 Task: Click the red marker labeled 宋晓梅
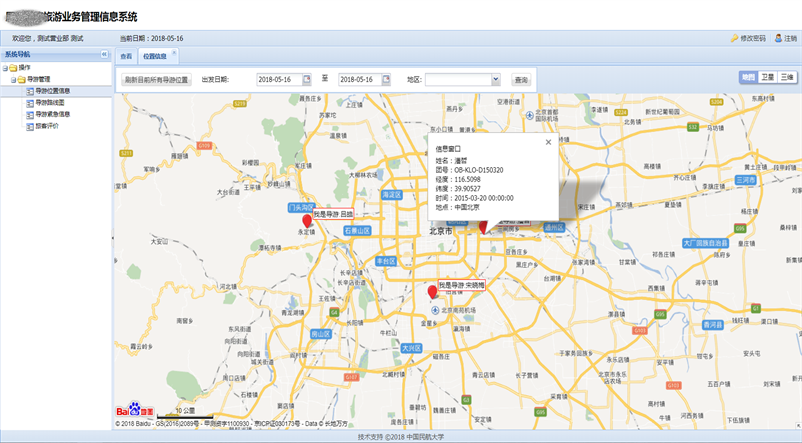(432, 292)
